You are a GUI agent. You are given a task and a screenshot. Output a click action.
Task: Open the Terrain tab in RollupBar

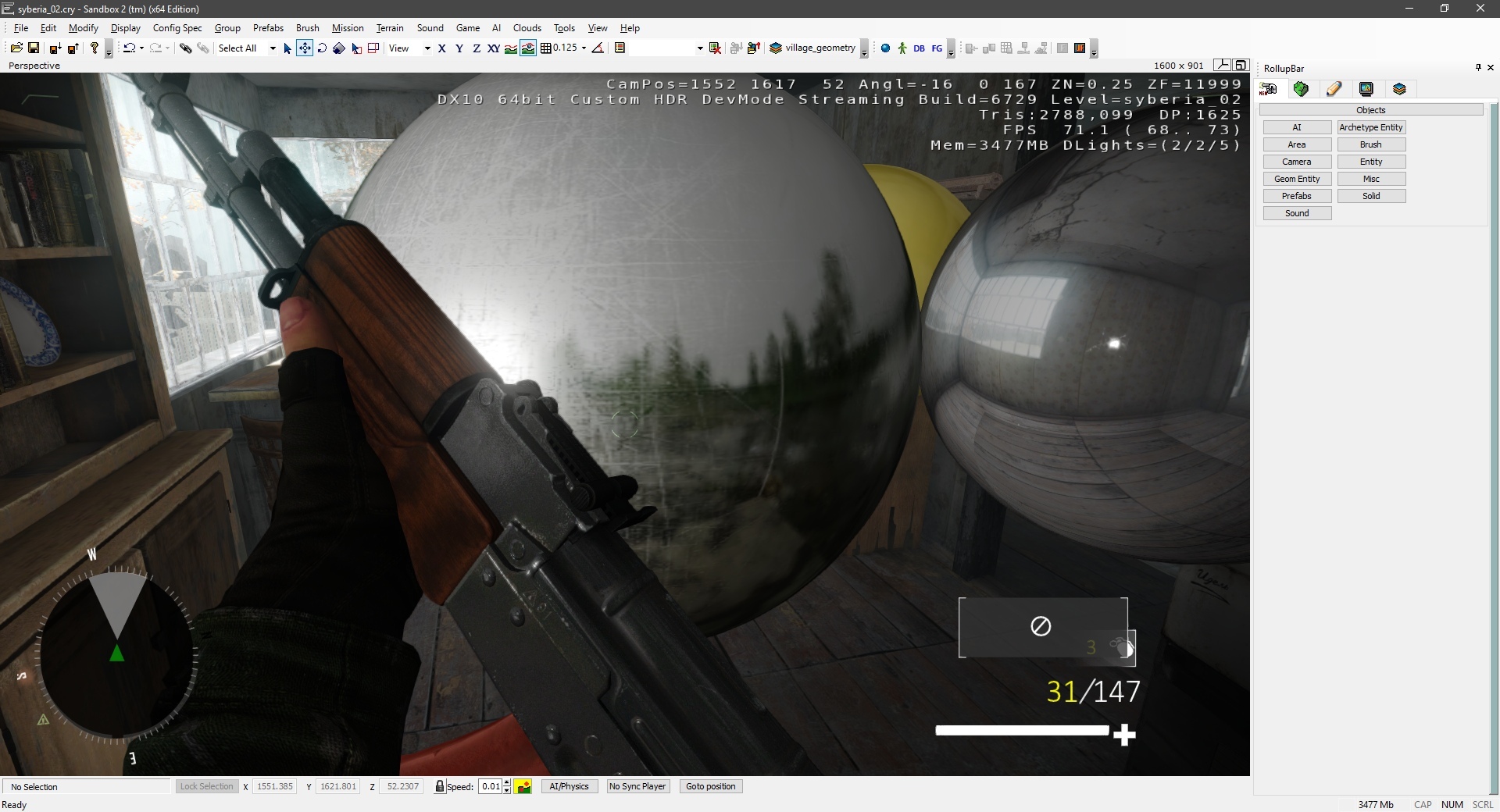[1301, 89]
